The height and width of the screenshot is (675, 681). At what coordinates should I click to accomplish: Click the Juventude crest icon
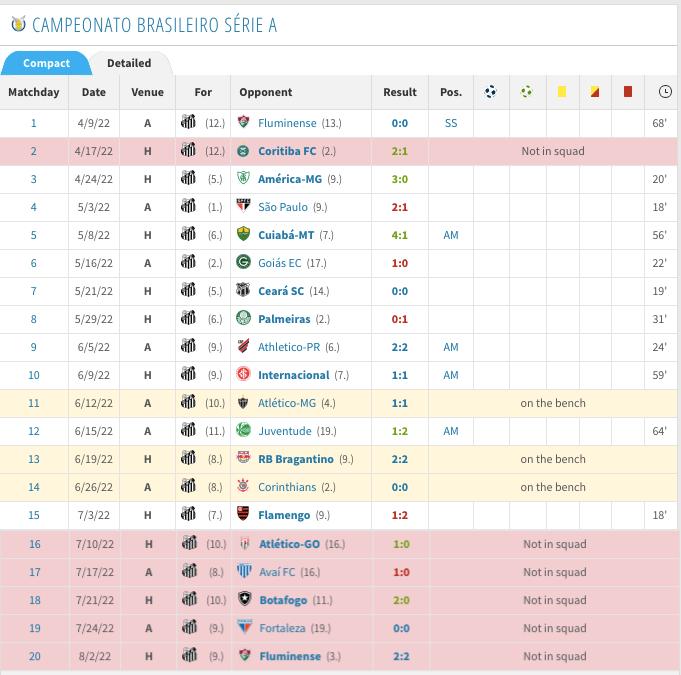pyautogui.click(x=243, y=430)
